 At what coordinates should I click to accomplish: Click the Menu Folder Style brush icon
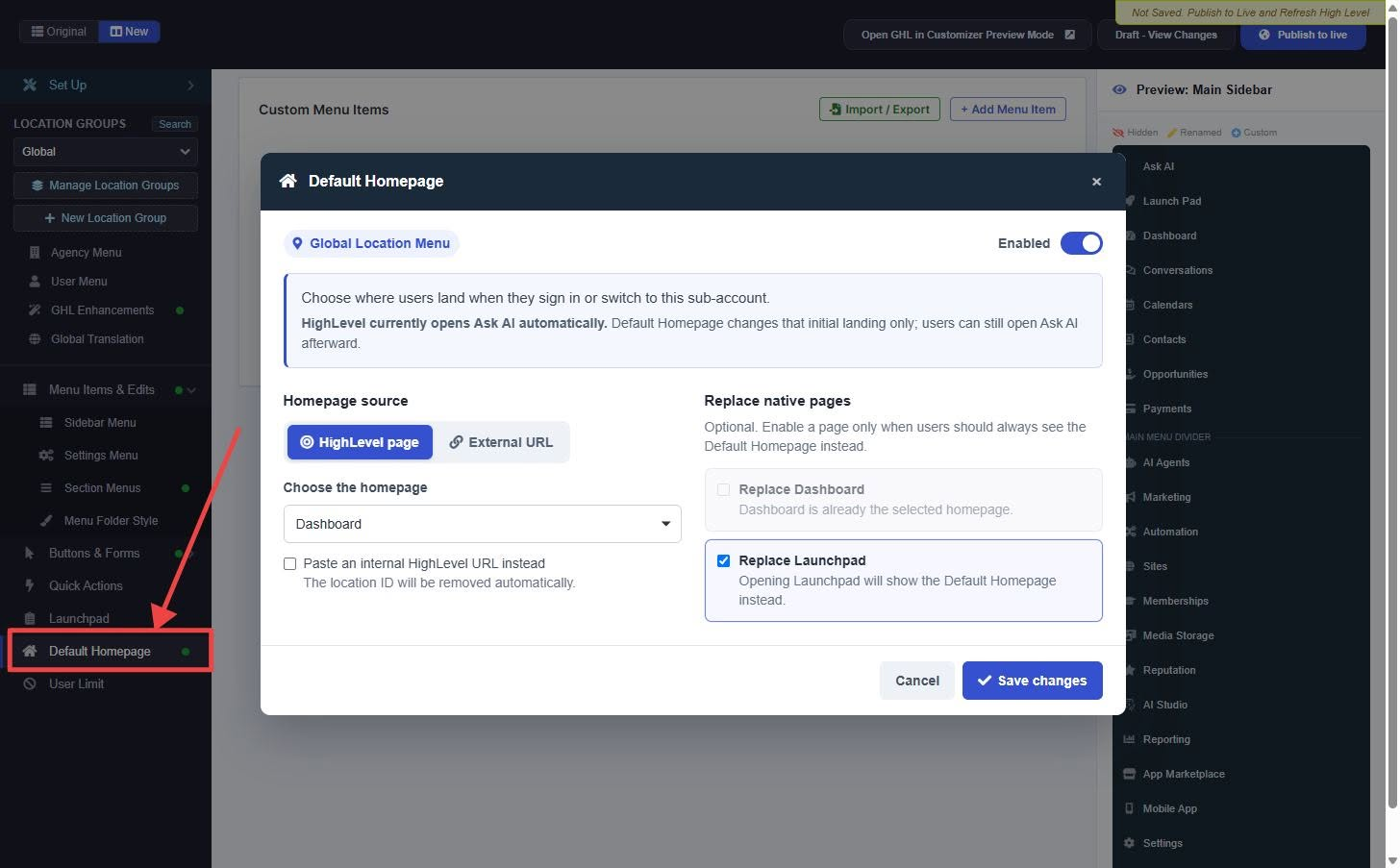46,521
